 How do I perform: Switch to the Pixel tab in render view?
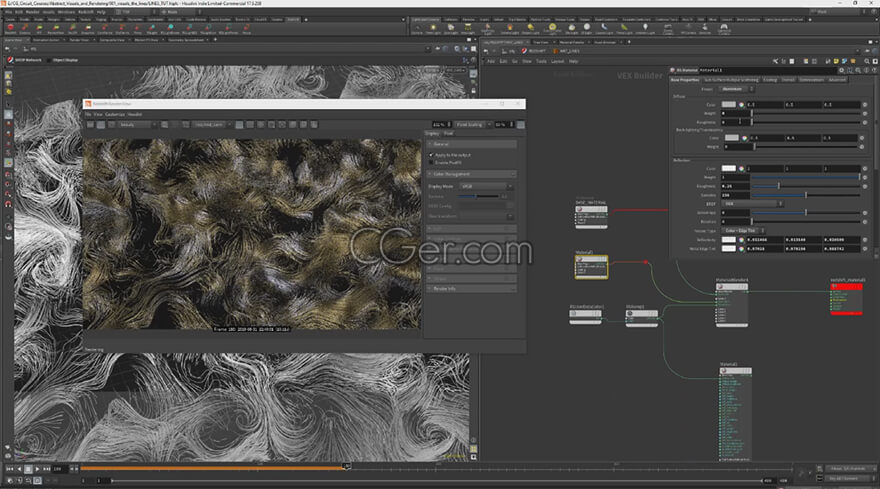point(448,134)
